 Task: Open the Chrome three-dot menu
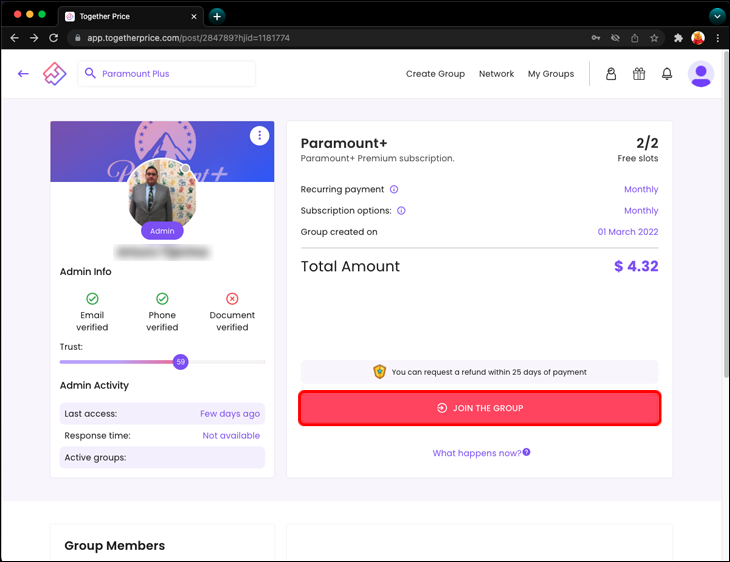[x=717, y=38]
